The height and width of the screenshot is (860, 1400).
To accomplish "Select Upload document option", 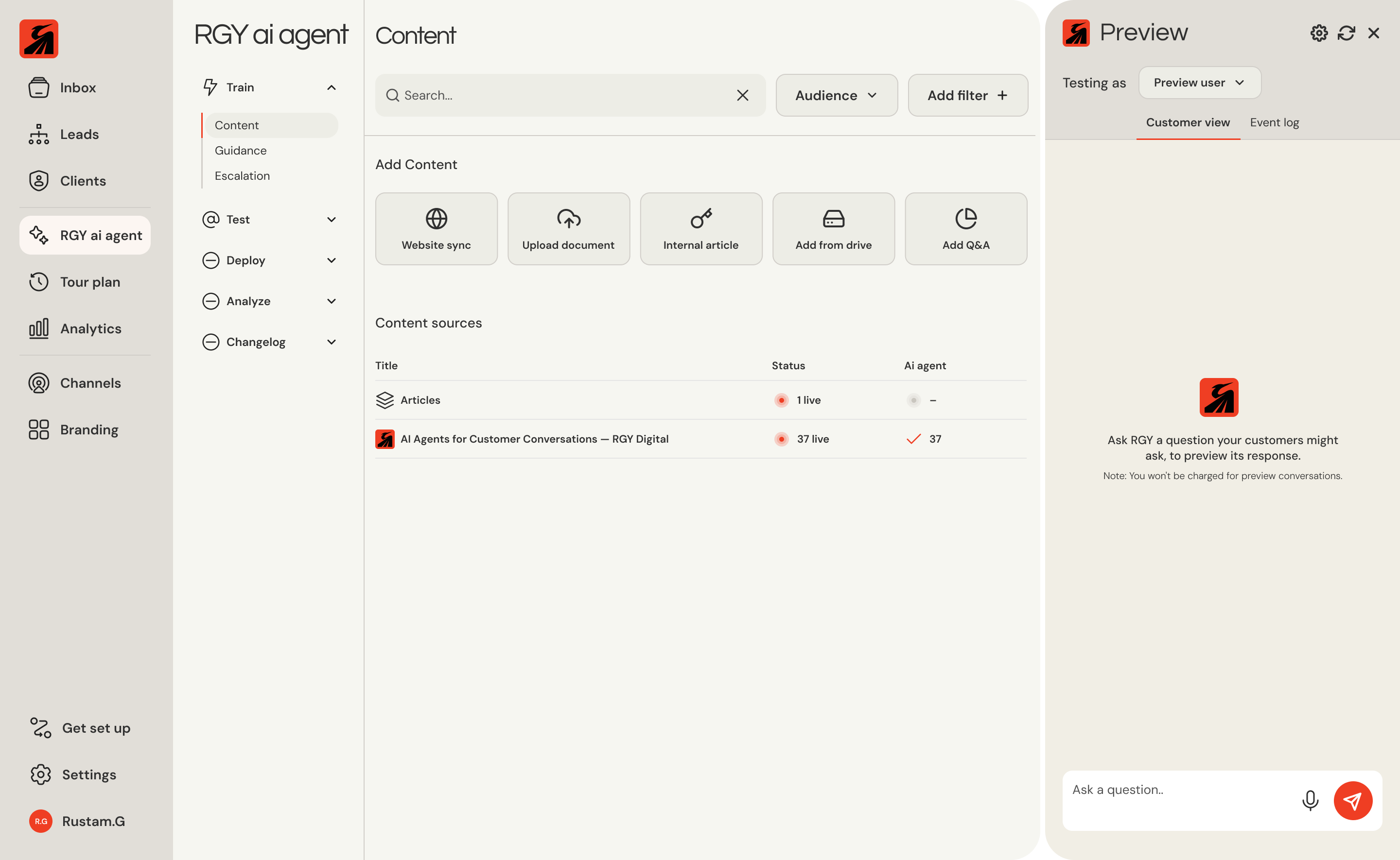I will coord(568,228).
